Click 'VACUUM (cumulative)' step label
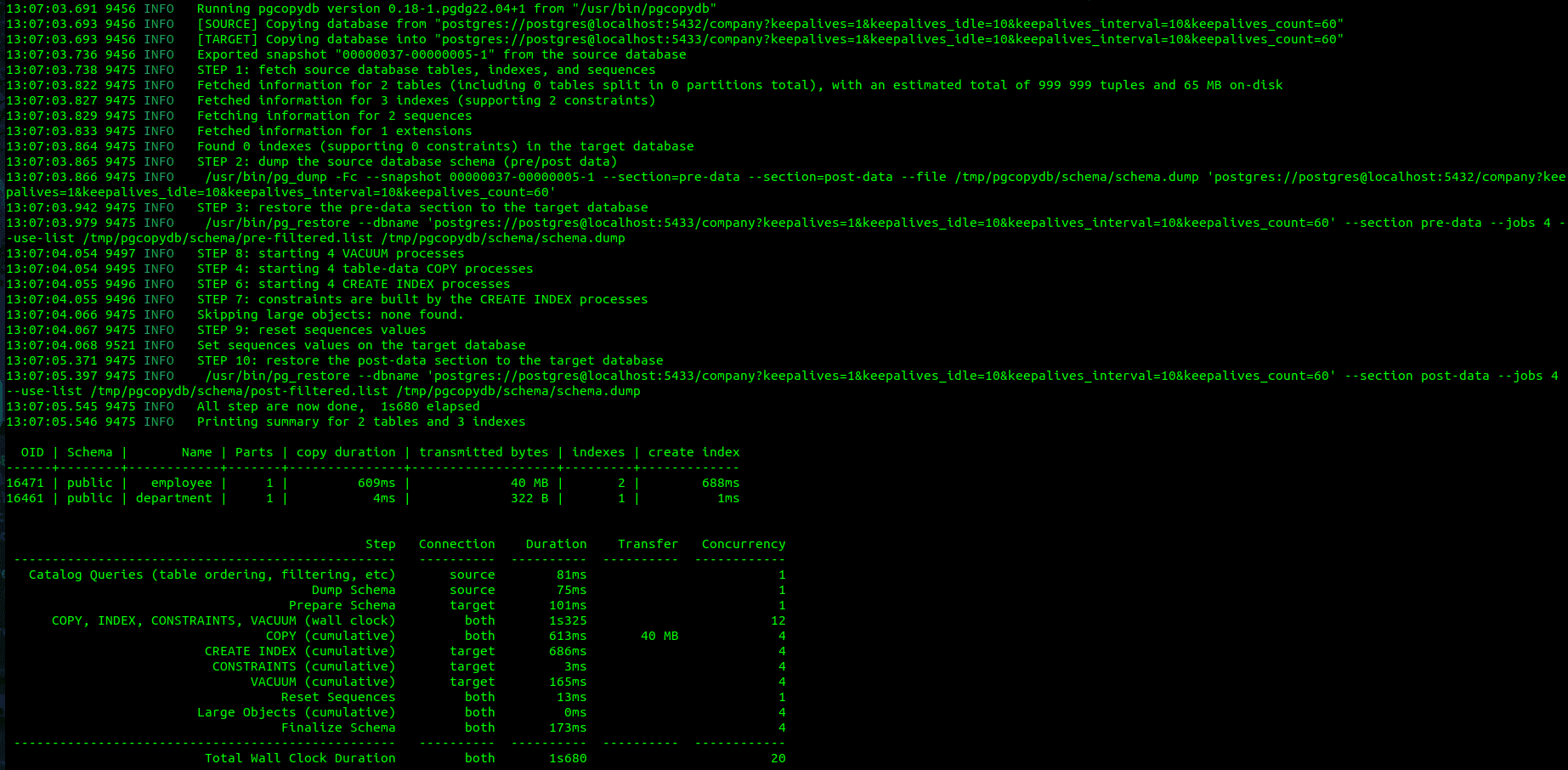The image size is (1568, 770). pyautogui.click(x=323, y=682)
